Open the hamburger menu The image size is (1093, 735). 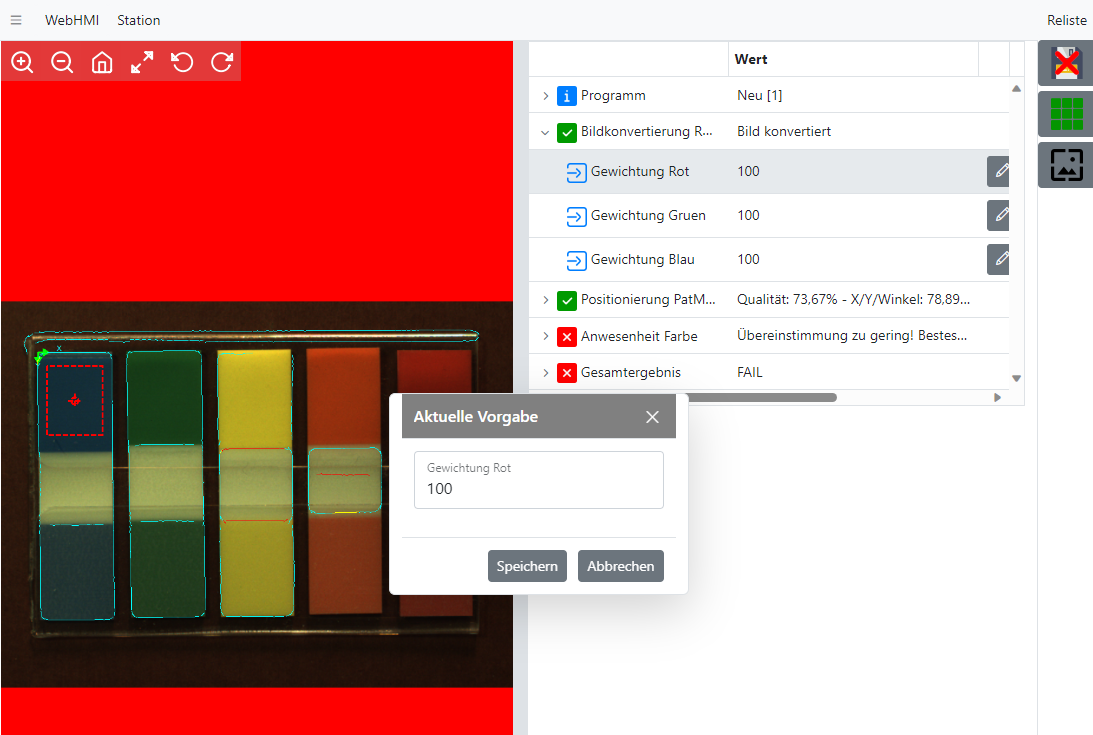click(x=16, y=20)
